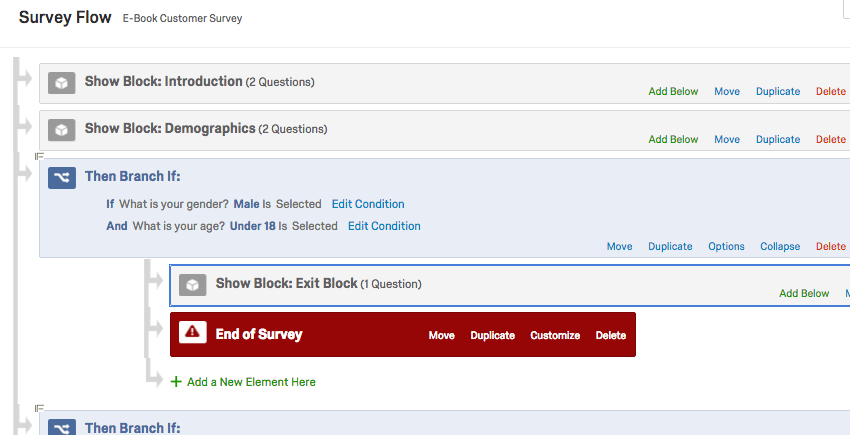Viewport: 850px width, 435px height.
Task: Duplicate the Demographics block
Action: point(778,139)
